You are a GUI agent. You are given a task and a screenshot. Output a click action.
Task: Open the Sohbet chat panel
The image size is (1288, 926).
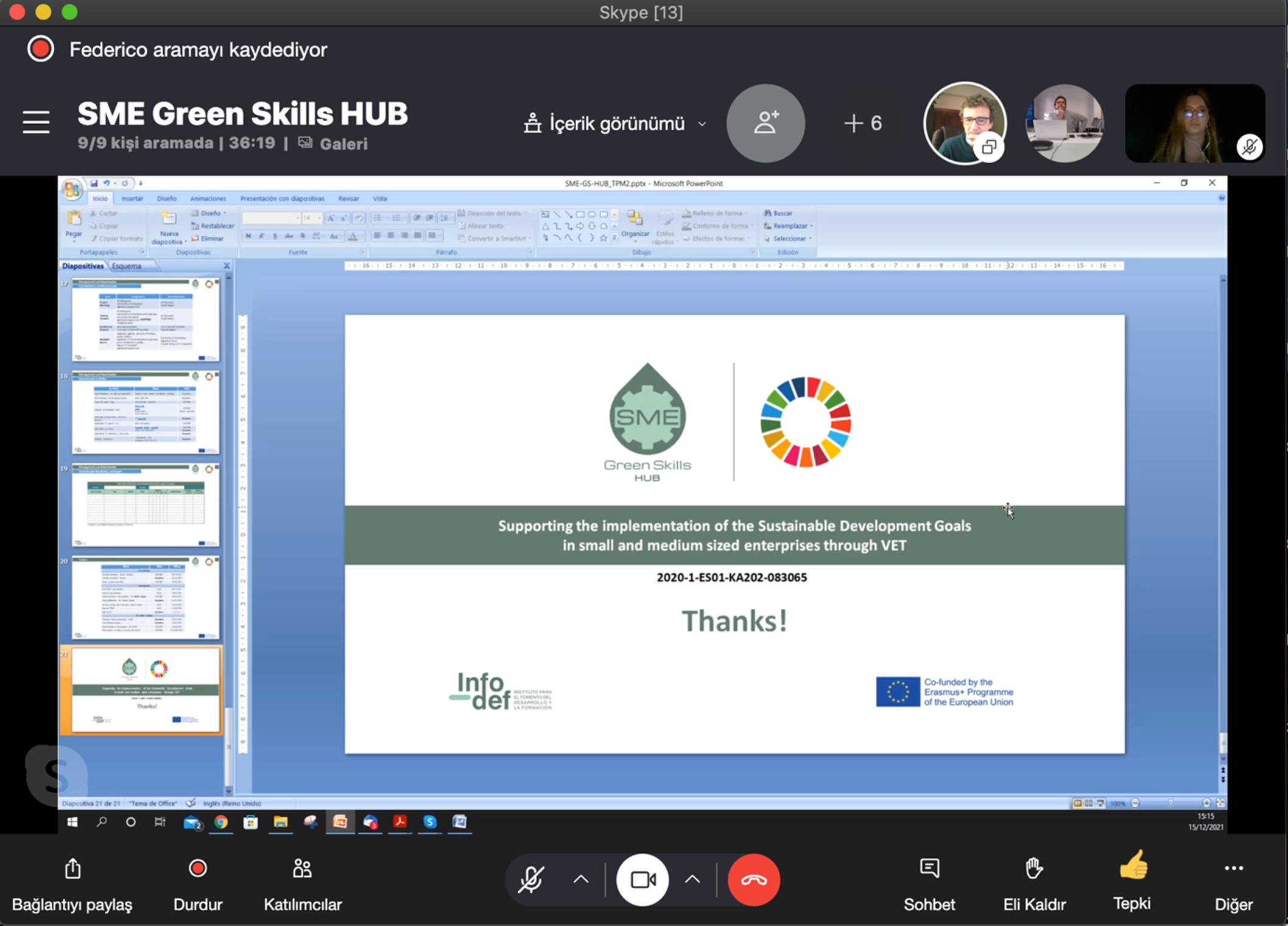coord(929,869)
